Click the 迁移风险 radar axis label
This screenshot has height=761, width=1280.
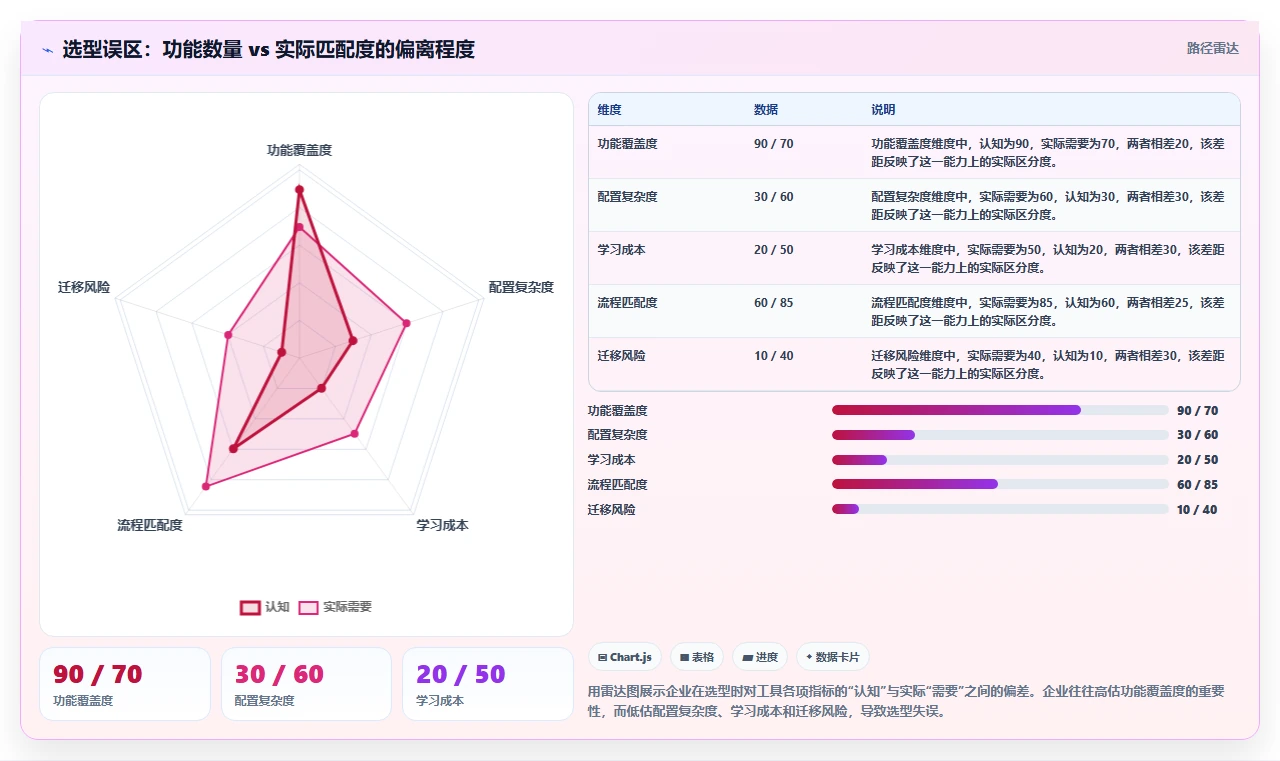click(x=84, y=288)
